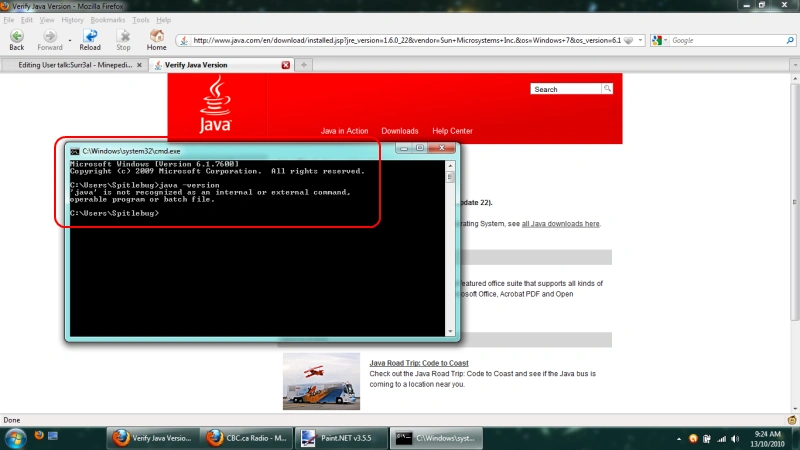The height and width of the screenshot is (450, 800).
Task: Click the cmd.exe title bar system icon
Action: coord(75,152)
